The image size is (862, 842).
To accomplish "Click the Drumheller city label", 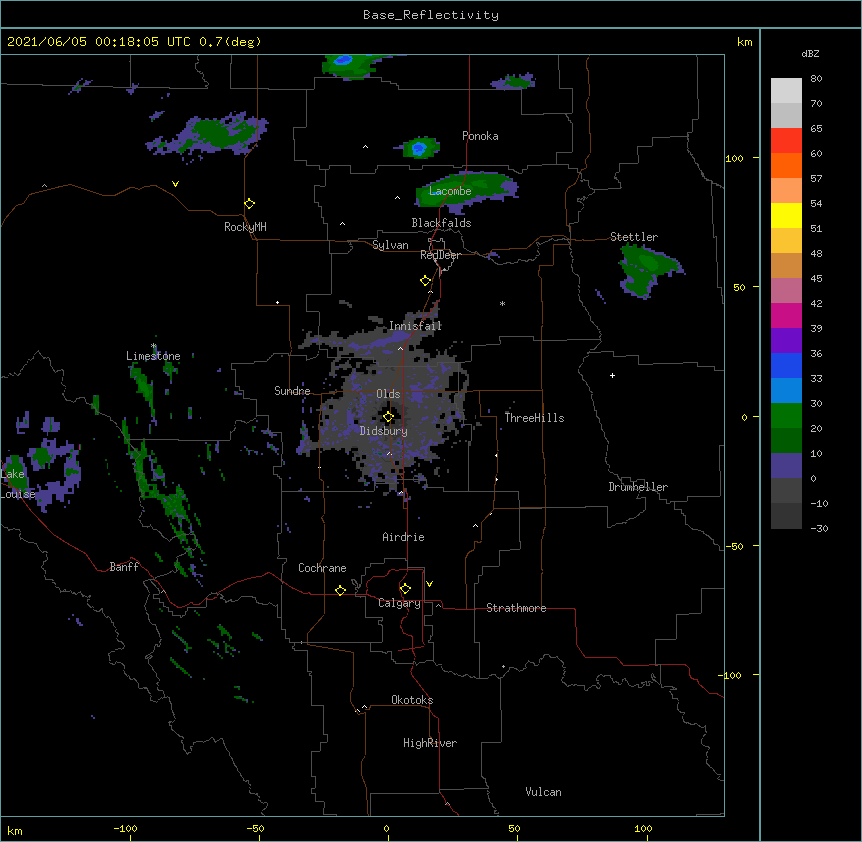I will pos(638,487).
